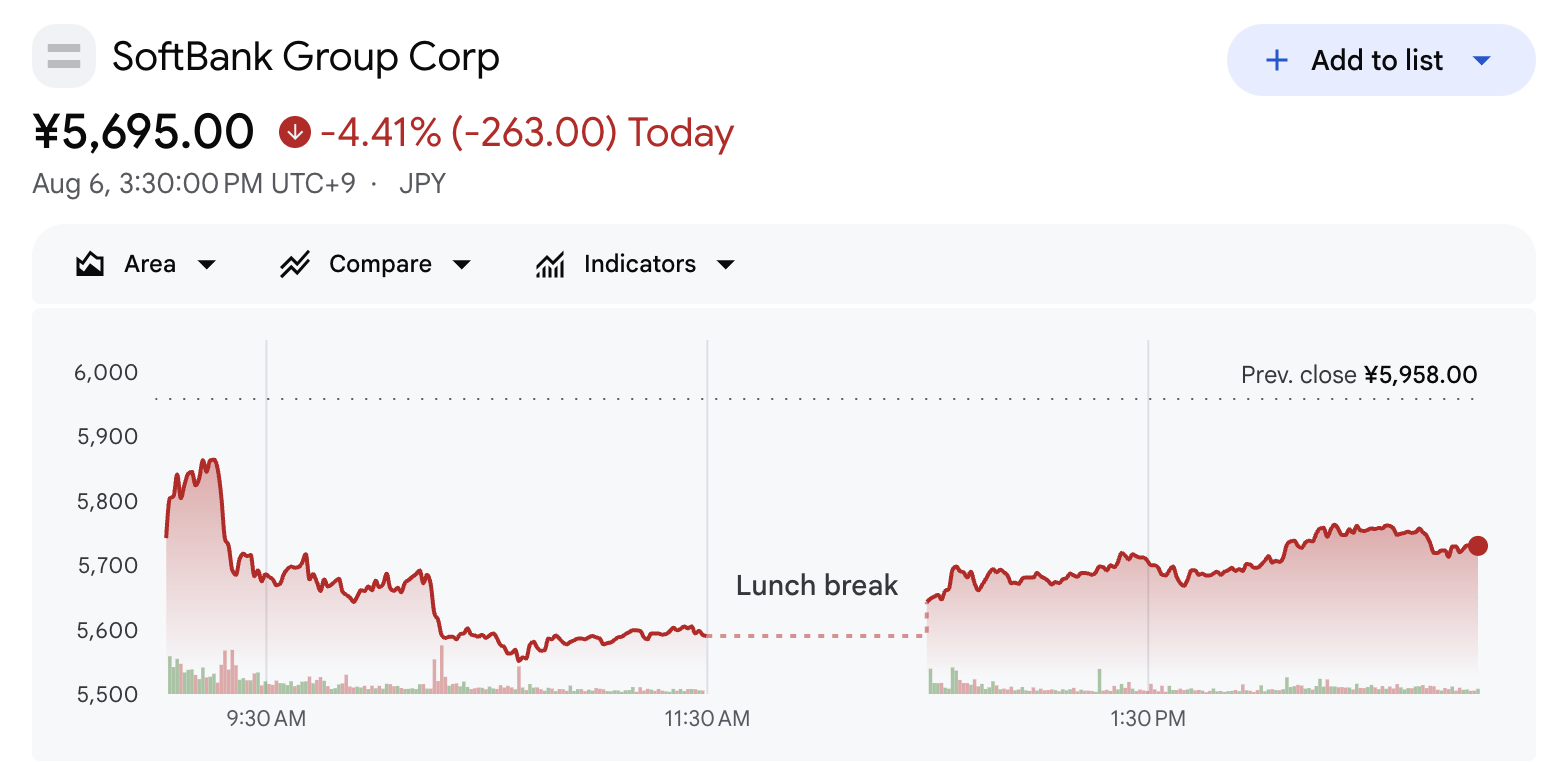Image resolution: width=1547 pixels, height=762 pixels.
Task: Click the Lunch break label on chart
Action: click(817, 585)
